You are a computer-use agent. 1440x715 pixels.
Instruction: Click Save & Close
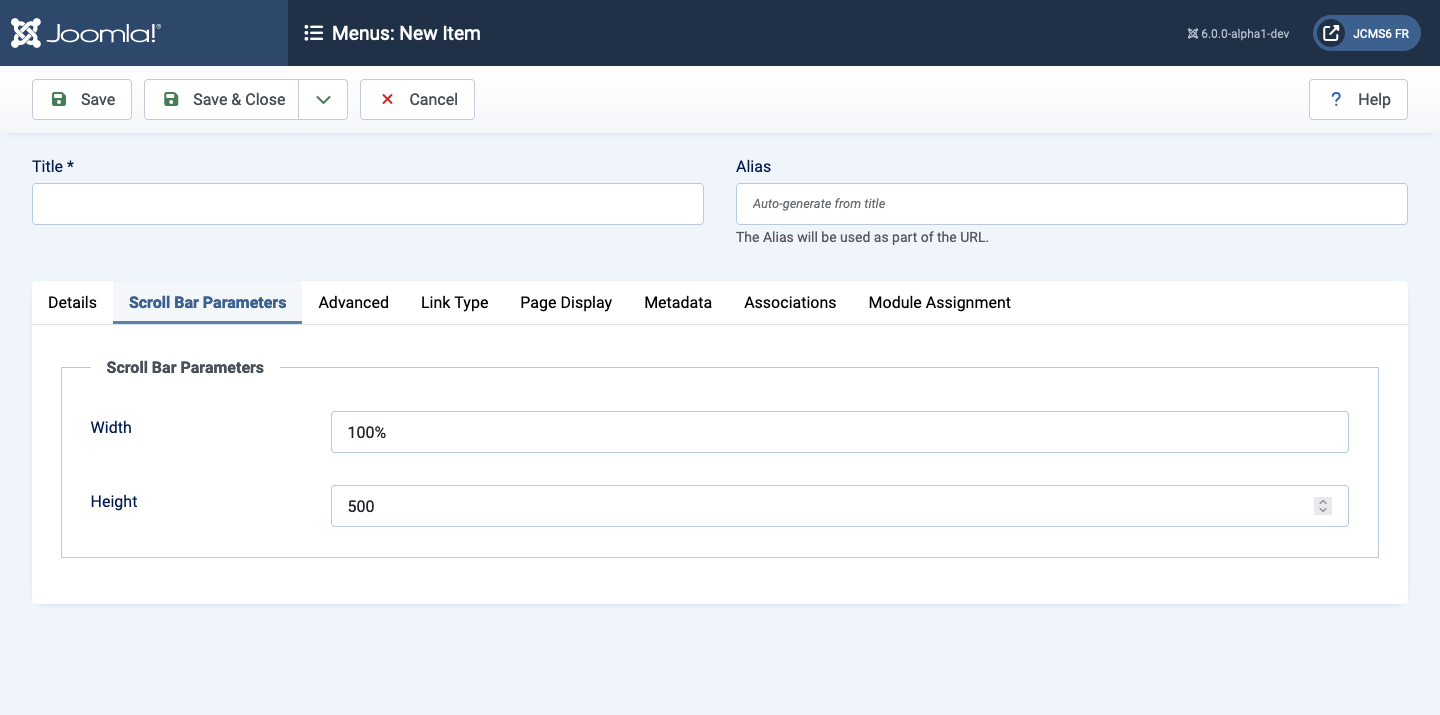pyautogui.click(x=222, y=99)
